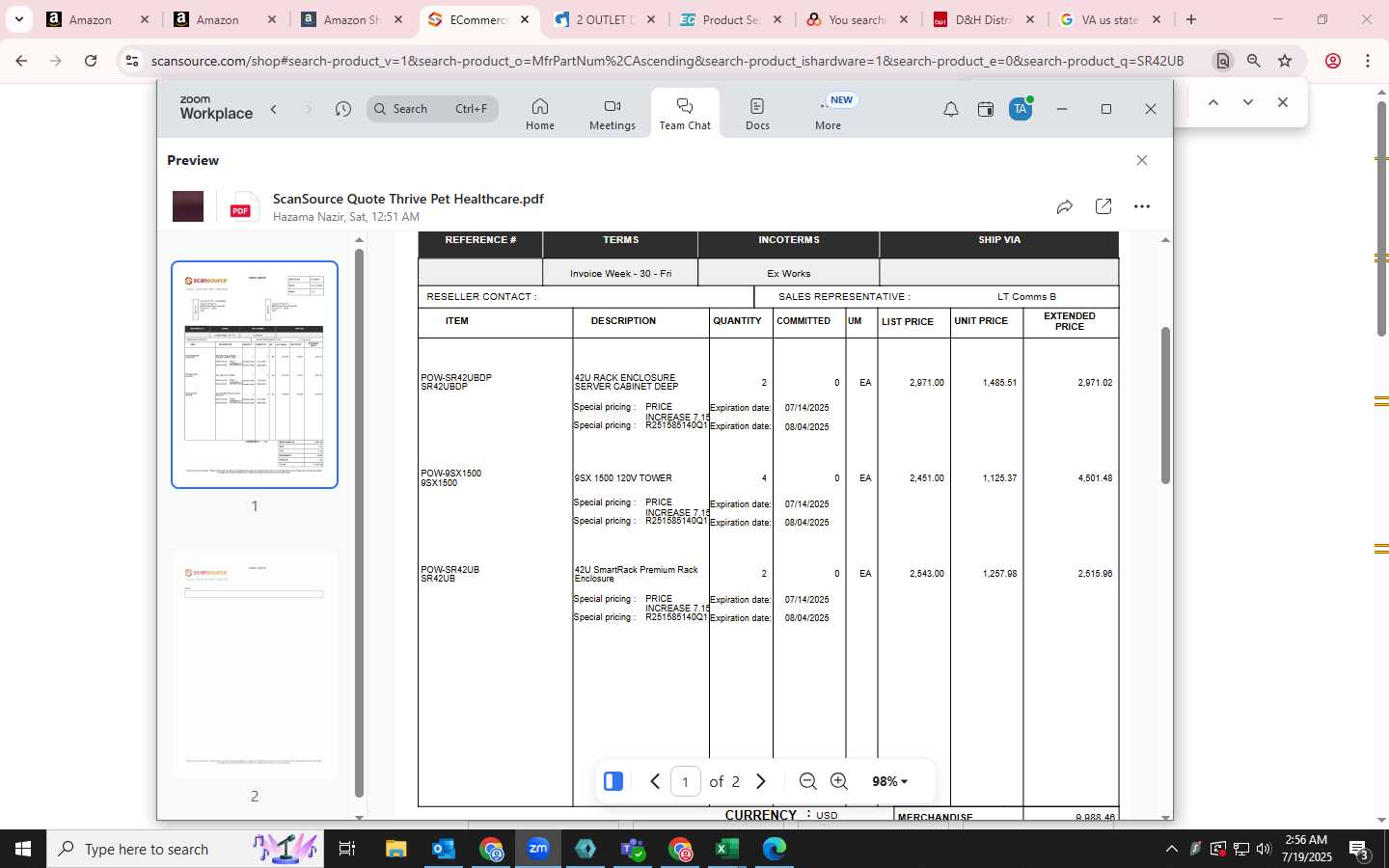
Task: Open Zoom history clock icon
Action: pyautogui.click(x=343, y=109)
